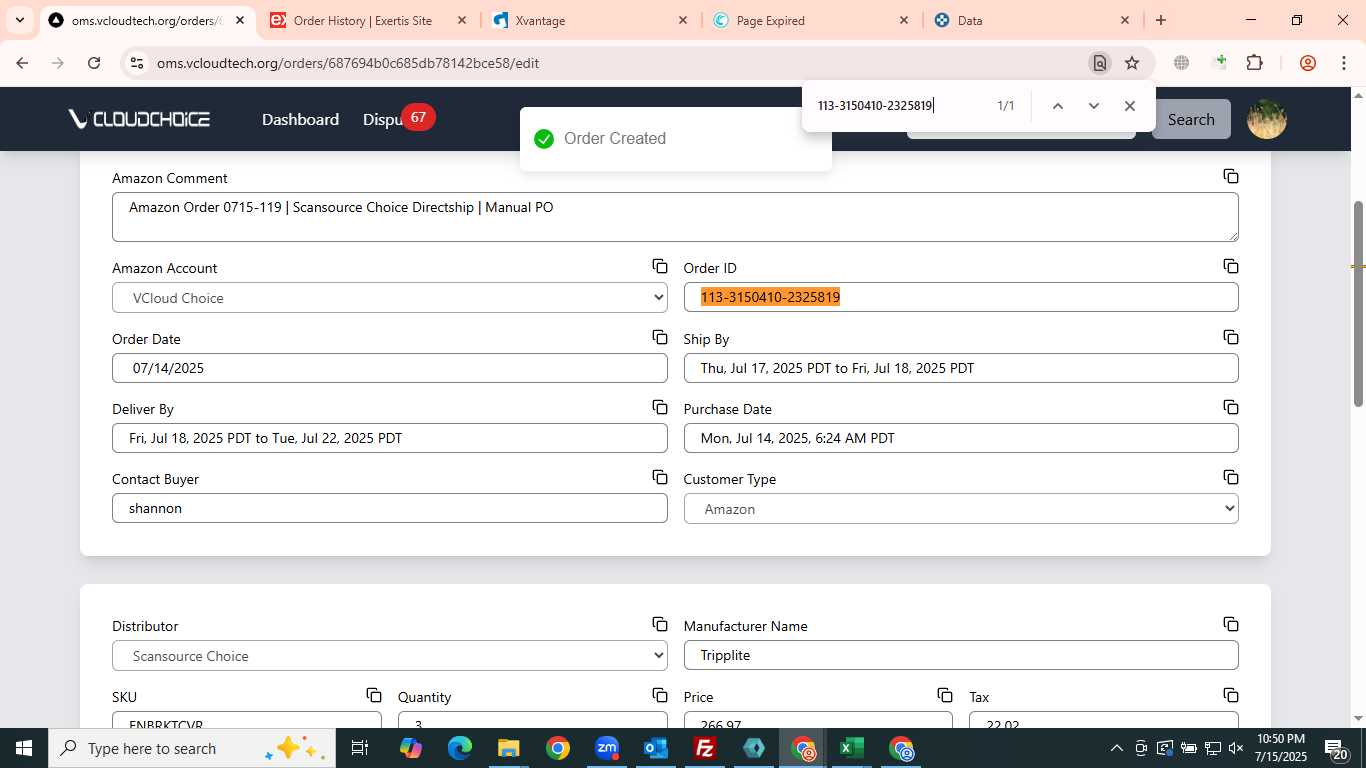Copy the Deliver By value
Image resolution: width=1366 pixels, height=768 pixels.
[660, 408]
